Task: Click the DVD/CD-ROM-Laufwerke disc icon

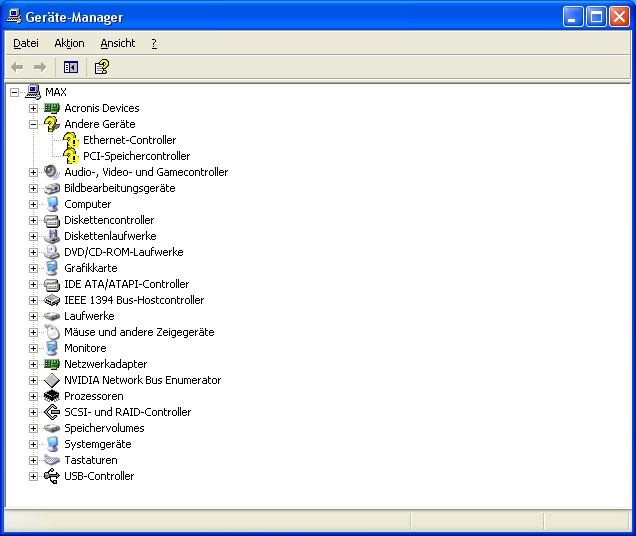Action: [x=52, y=252]
